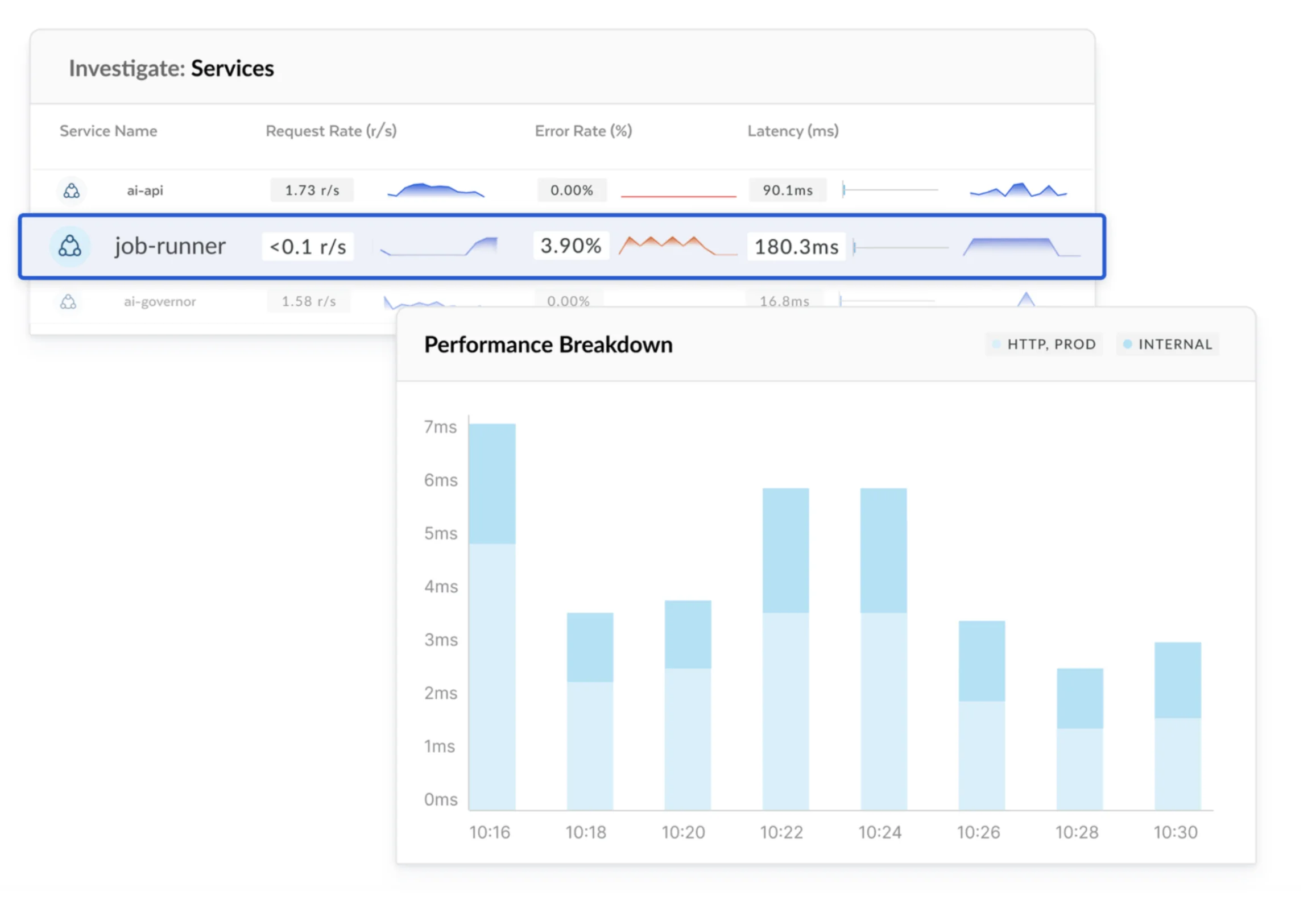Select the 10:26 bar in chart
Screen dimensions: 1316x921
click(x=982, y=715)
